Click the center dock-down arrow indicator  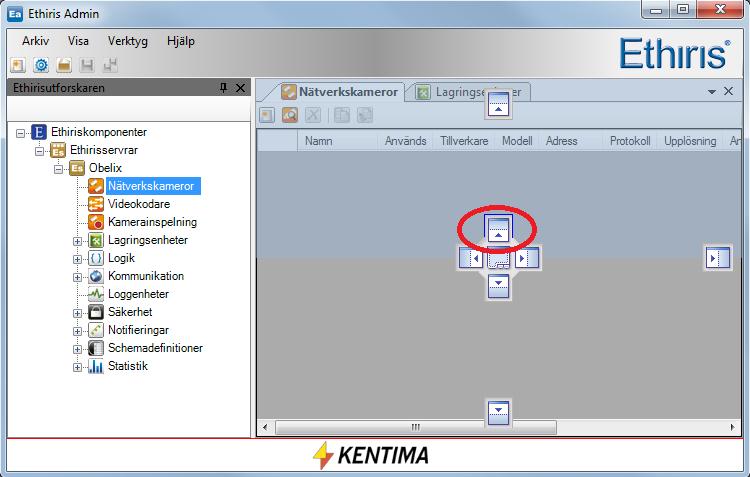[498, 287]
